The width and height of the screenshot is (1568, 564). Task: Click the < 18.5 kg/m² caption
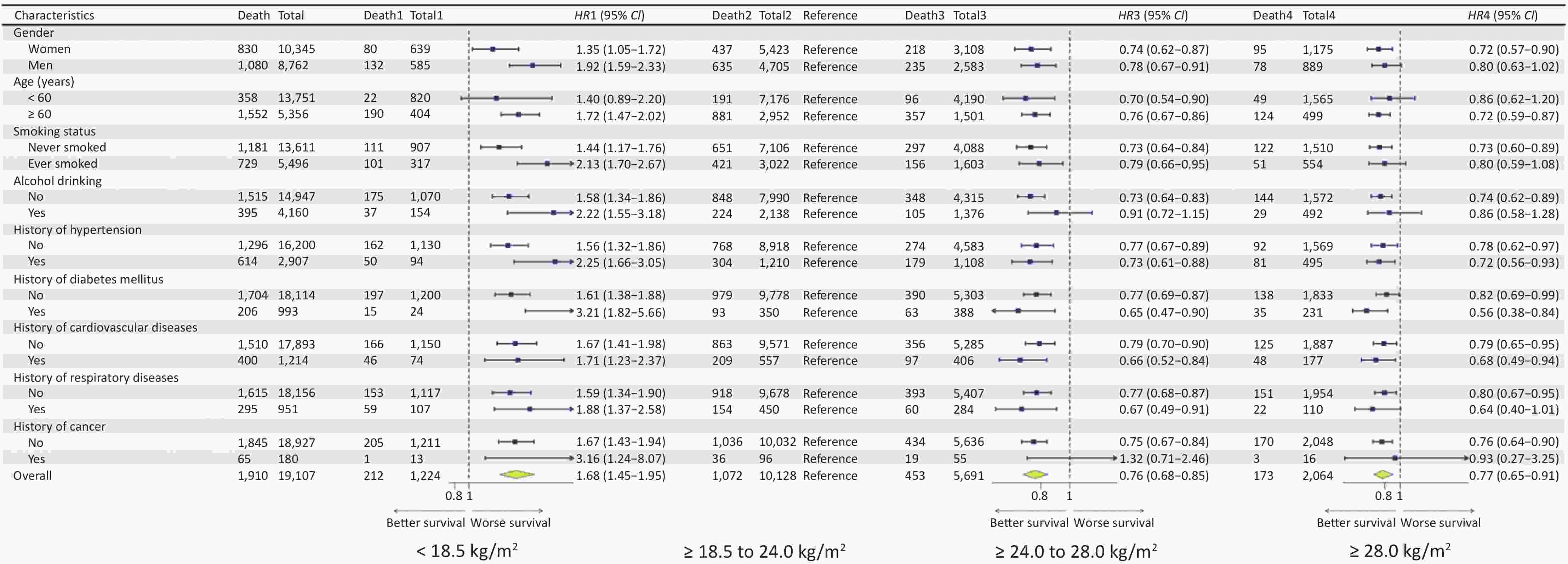[467, 551]
